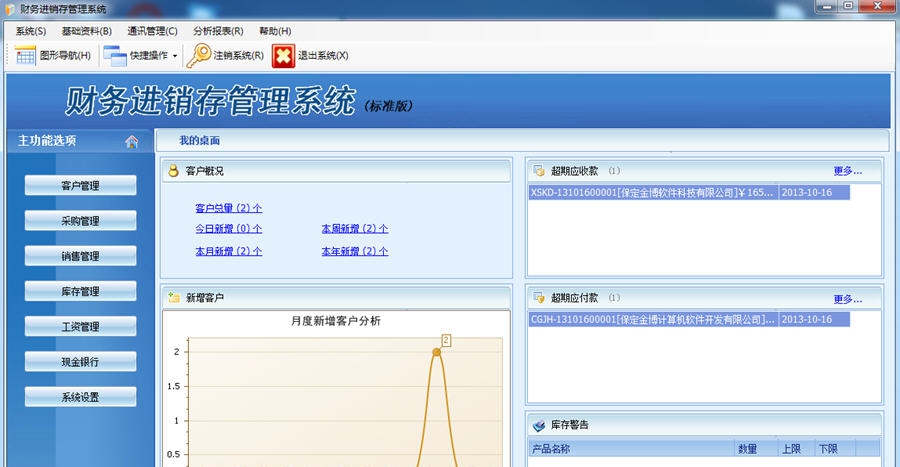Click the 2013-10-16 date in 超期应收款
The width and height of the screenshot is (900, 467).
click(806, 192)
